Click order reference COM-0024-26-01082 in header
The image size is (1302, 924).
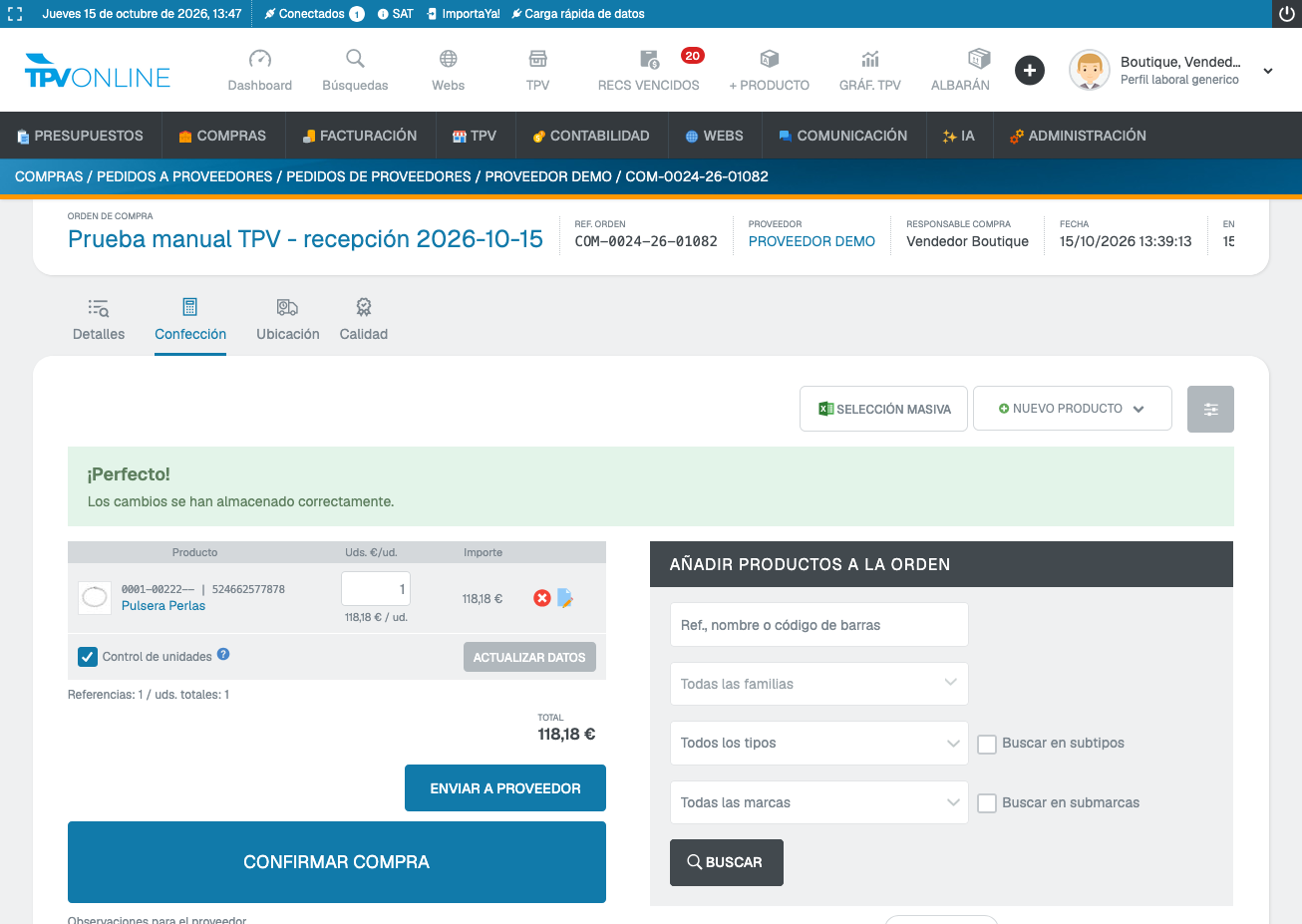coord(646,241)
